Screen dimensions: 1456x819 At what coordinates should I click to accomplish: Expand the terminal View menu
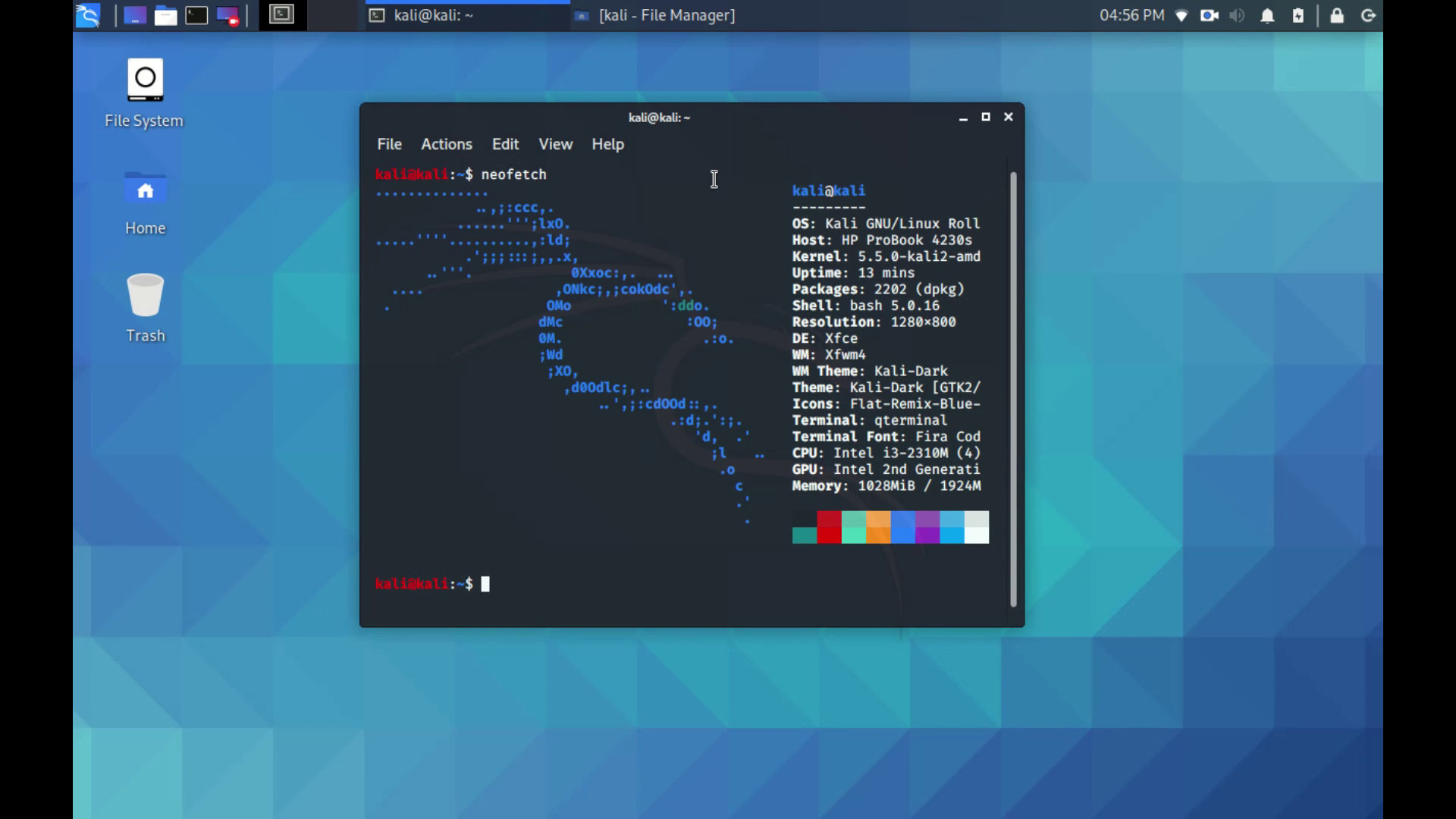point(555,144)
